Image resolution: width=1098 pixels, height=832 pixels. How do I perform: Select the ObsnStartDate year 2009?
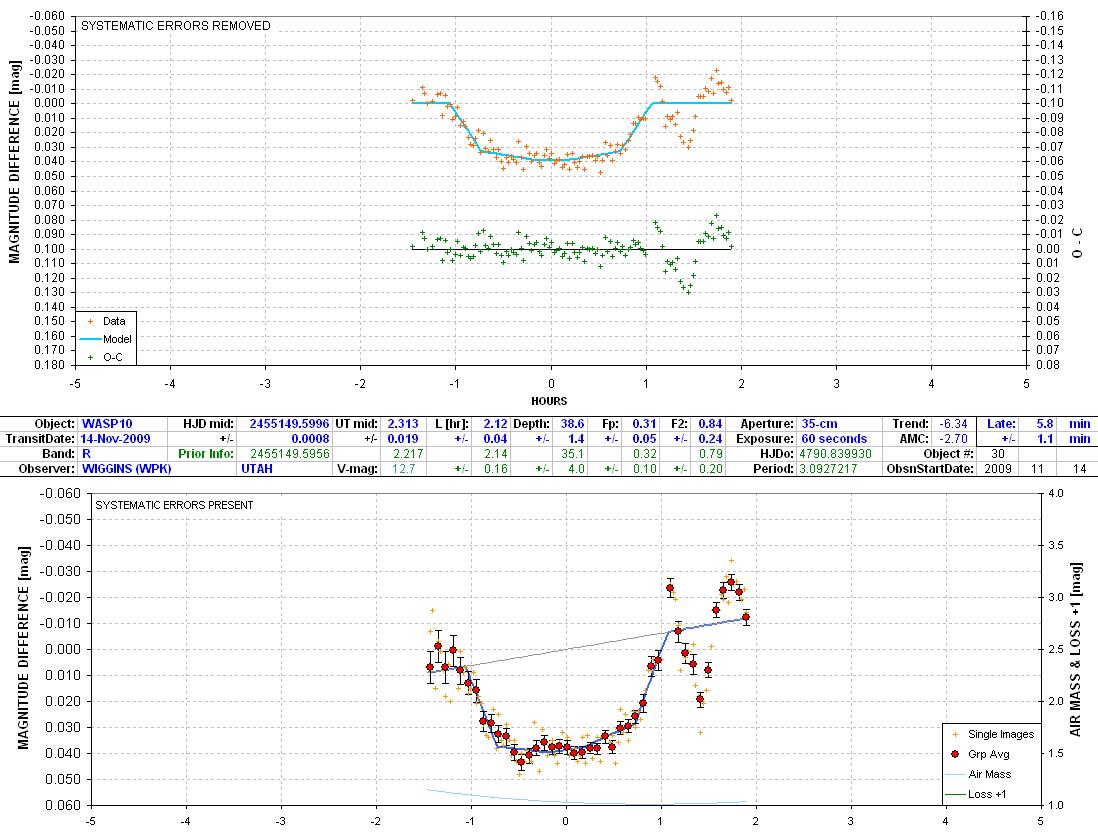pyautogui.click(x=997, y=468)
